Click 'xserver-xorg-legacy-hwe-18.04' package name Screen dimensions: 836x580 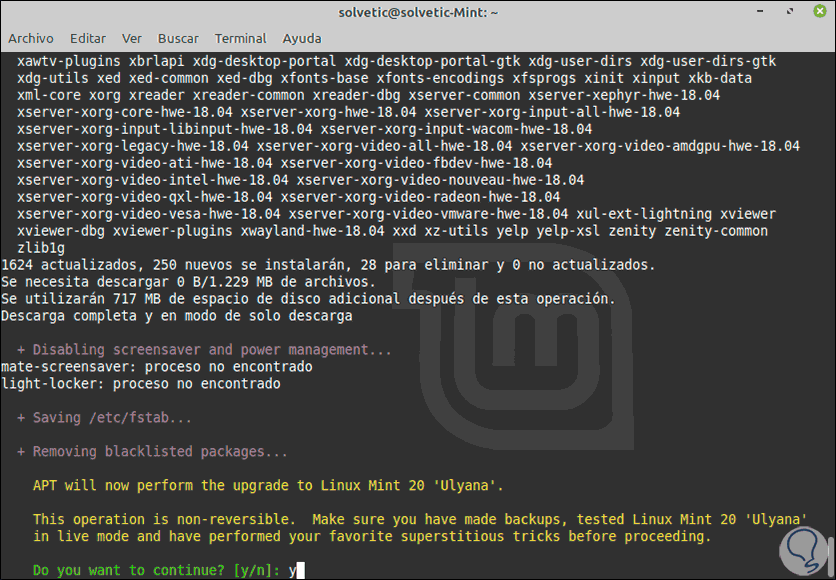[x=133, y=146]
